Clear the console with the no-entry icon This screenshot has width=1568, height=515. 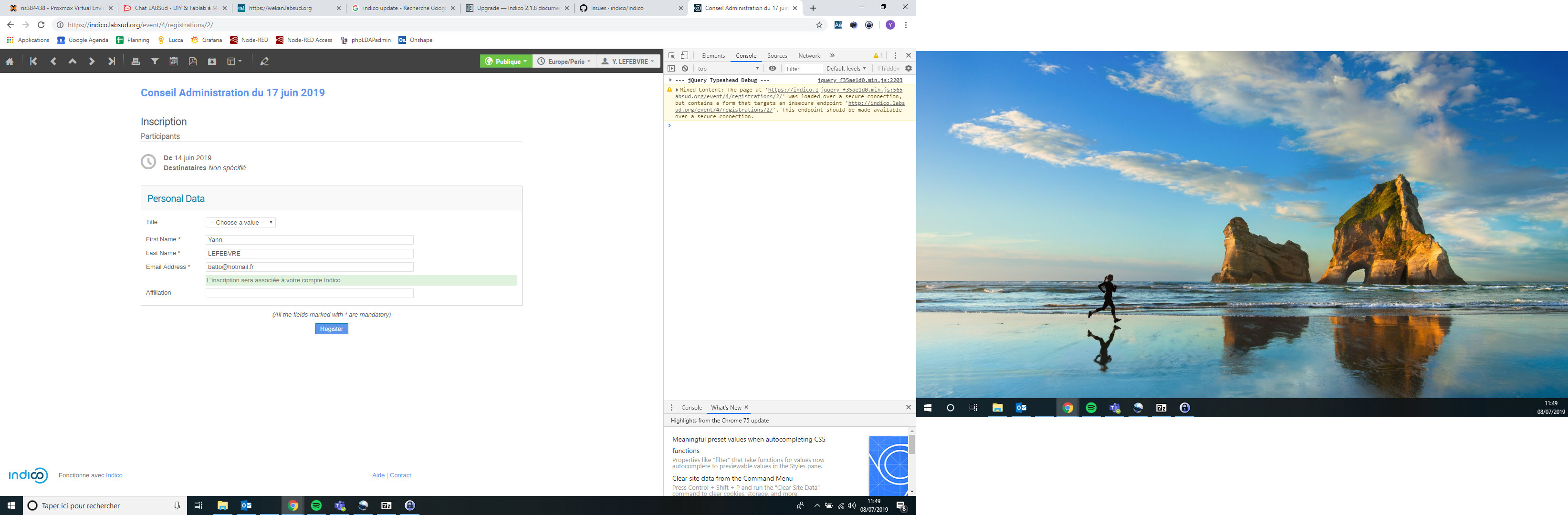pyautogui.click(x=685, y=69)
